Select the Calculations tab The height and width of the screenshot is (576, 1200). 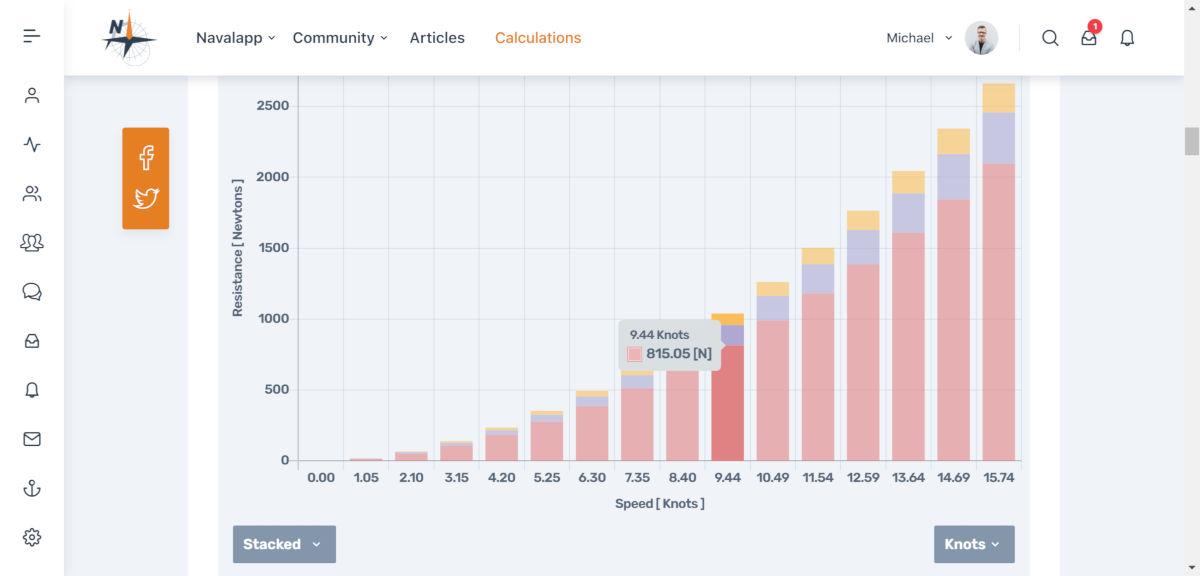coord(538,38)
